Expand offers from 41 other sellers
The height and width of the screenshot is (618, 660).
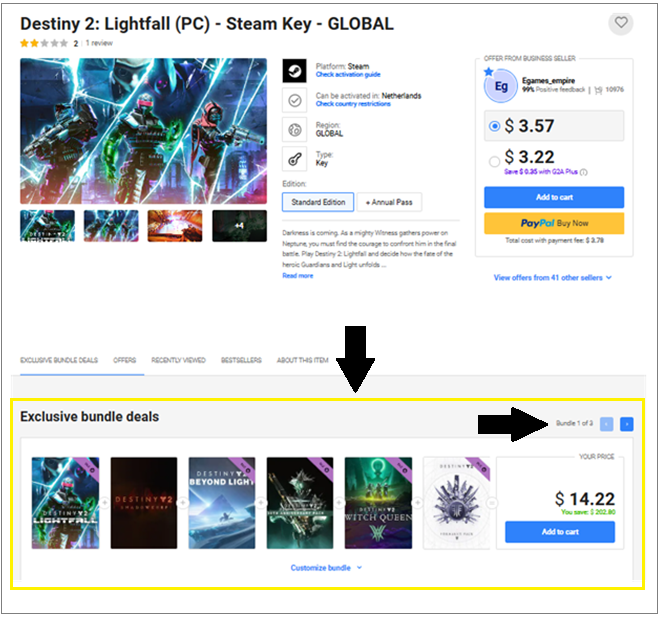pos(552,278)
